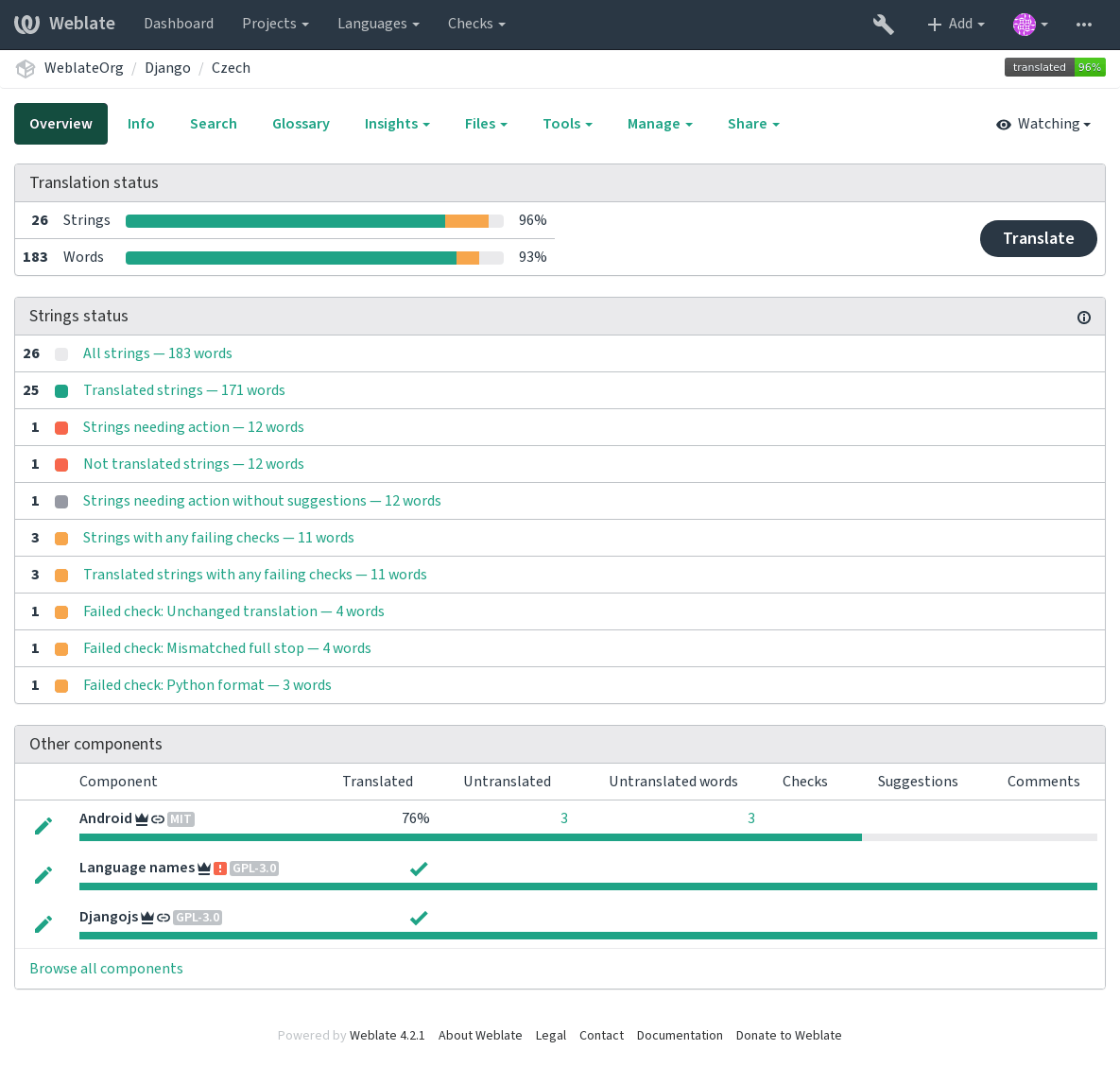
Task: Click the link icon next to Djangojs
Action: [x=164, y=918]
